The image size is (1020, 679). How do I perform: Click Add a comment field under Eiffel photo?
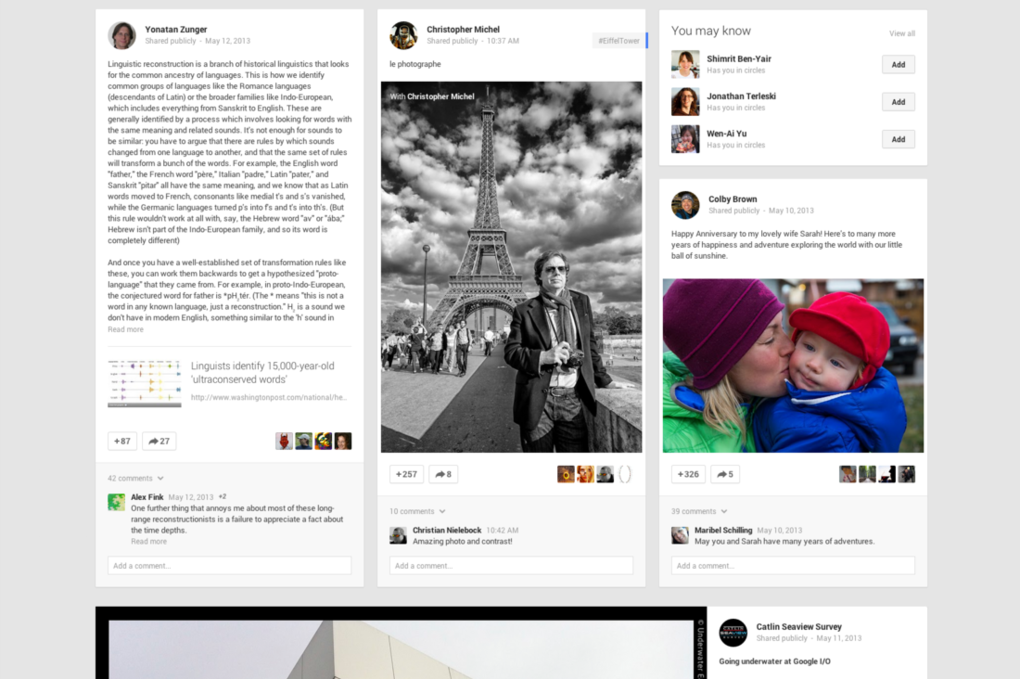coord(511,566)
